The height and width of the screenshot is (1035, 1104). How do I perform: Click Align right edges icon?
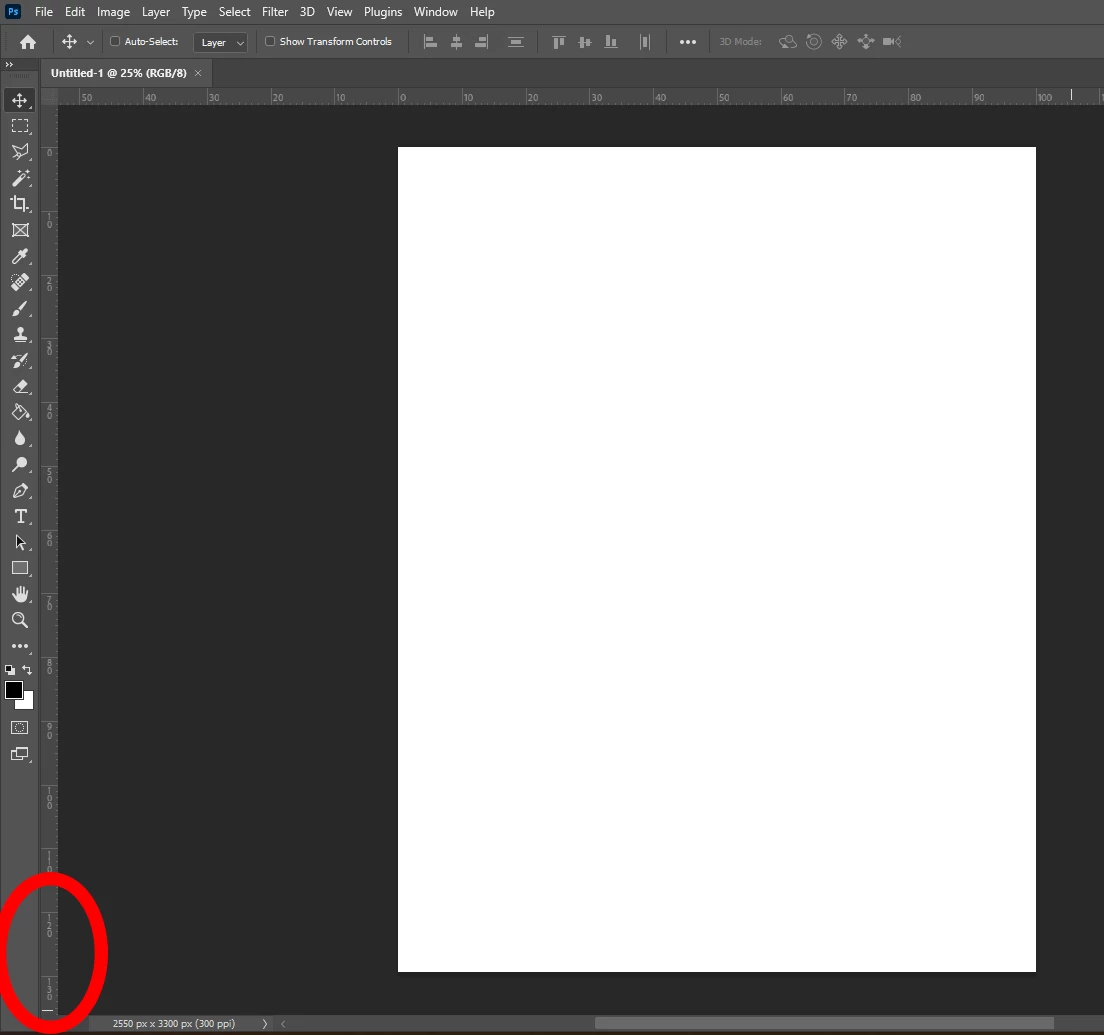tap(482, 42)
